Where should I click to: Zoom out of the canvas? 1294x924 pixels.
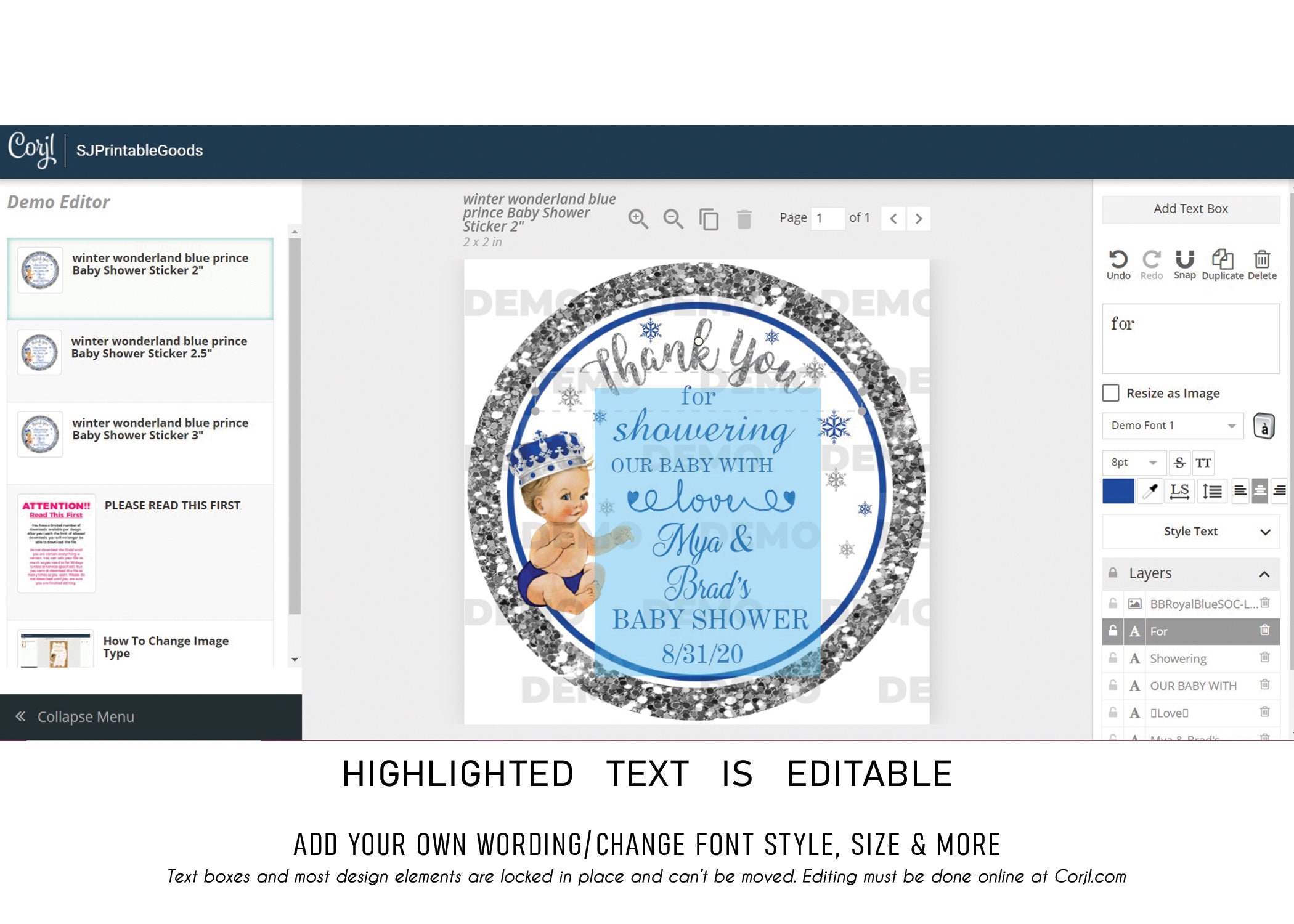click(673, 218)
